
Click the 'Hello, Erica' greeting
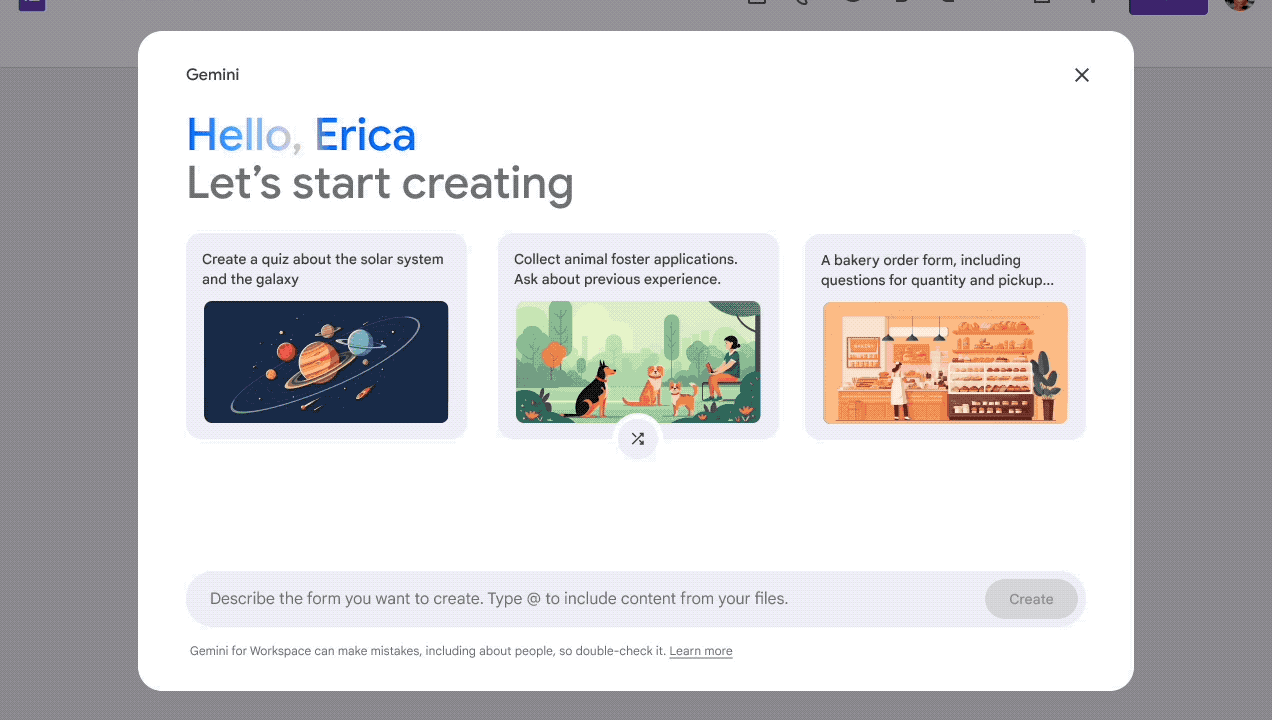[301, 135]
